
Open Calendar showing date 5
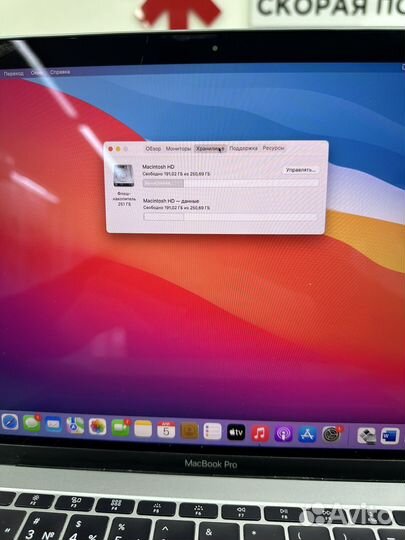[166, 430]
